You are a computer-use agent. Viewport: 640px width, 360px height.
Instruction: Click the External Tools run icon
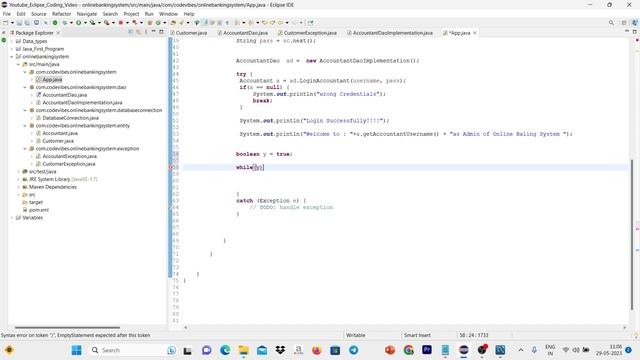click(x=107, y=23)
